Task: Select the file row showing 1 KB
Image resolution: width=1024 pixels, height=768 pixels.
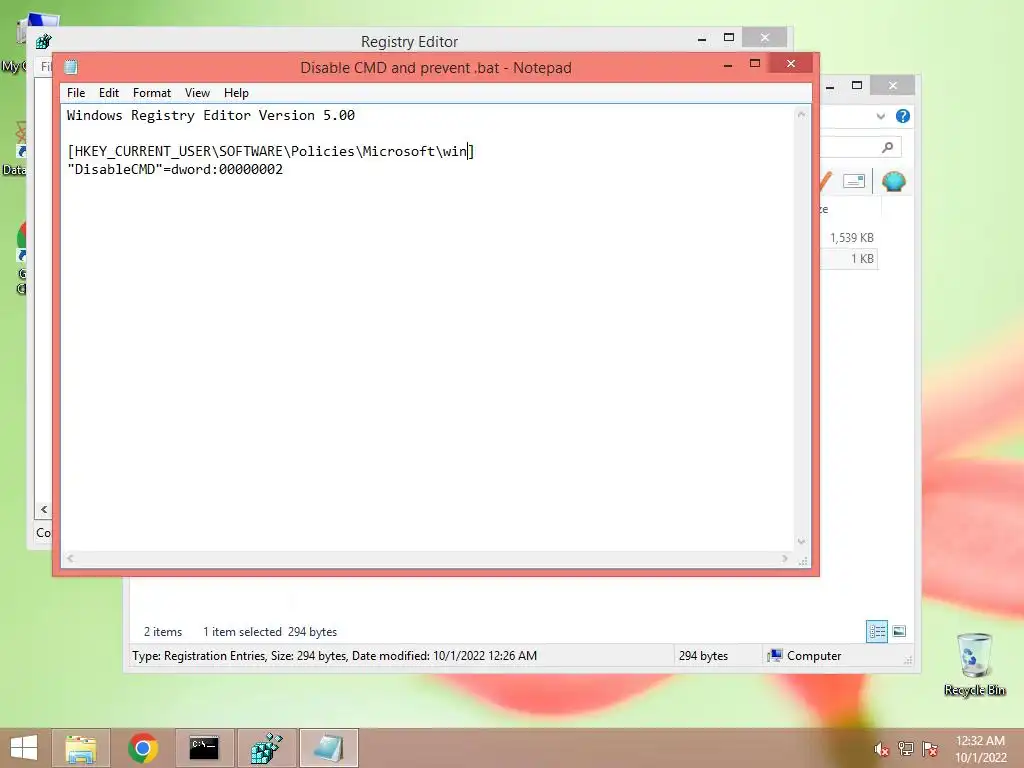Action: 848,259
